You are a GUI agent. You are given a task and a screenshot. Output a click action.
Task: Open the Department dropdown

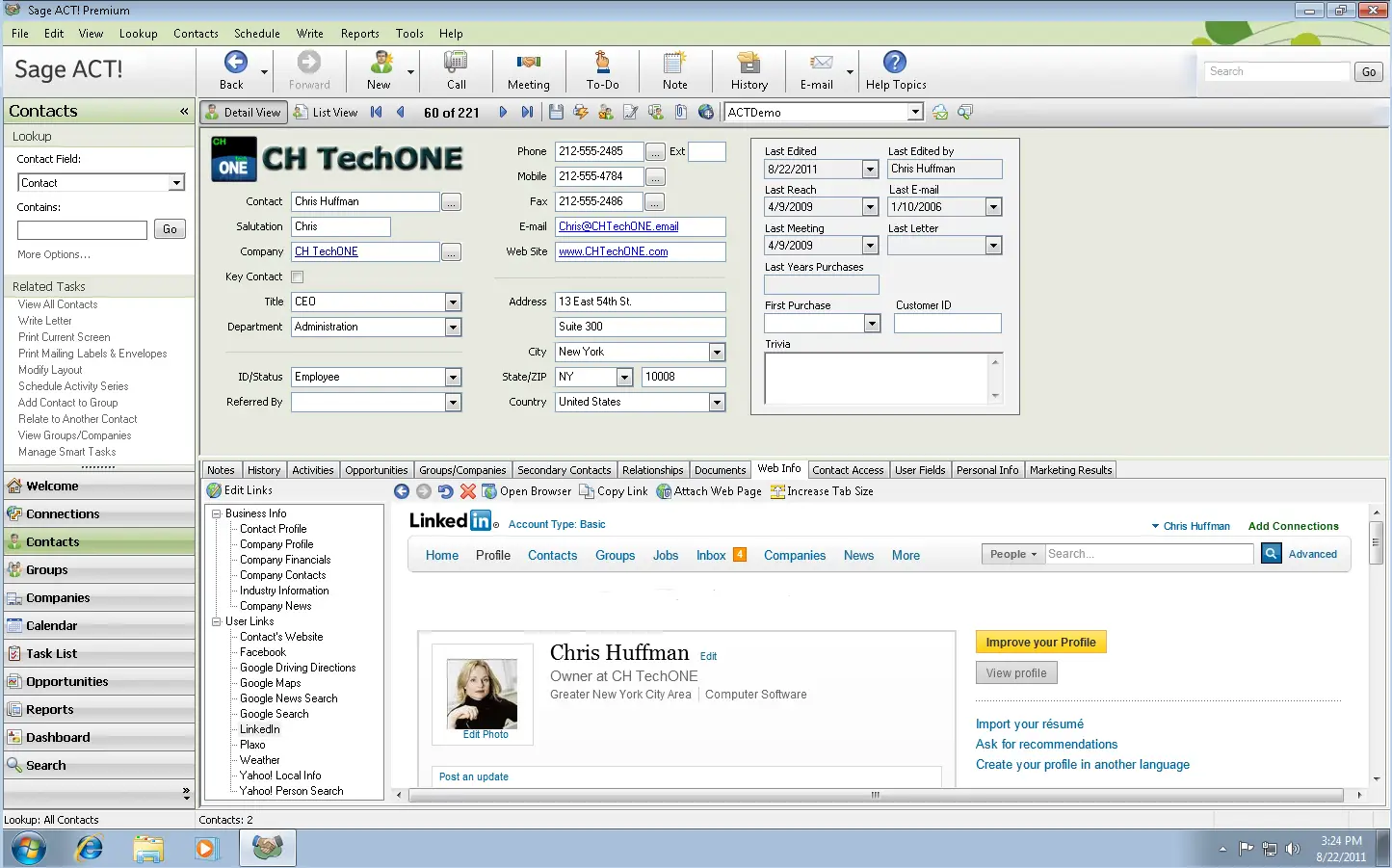tap(453, 327)
